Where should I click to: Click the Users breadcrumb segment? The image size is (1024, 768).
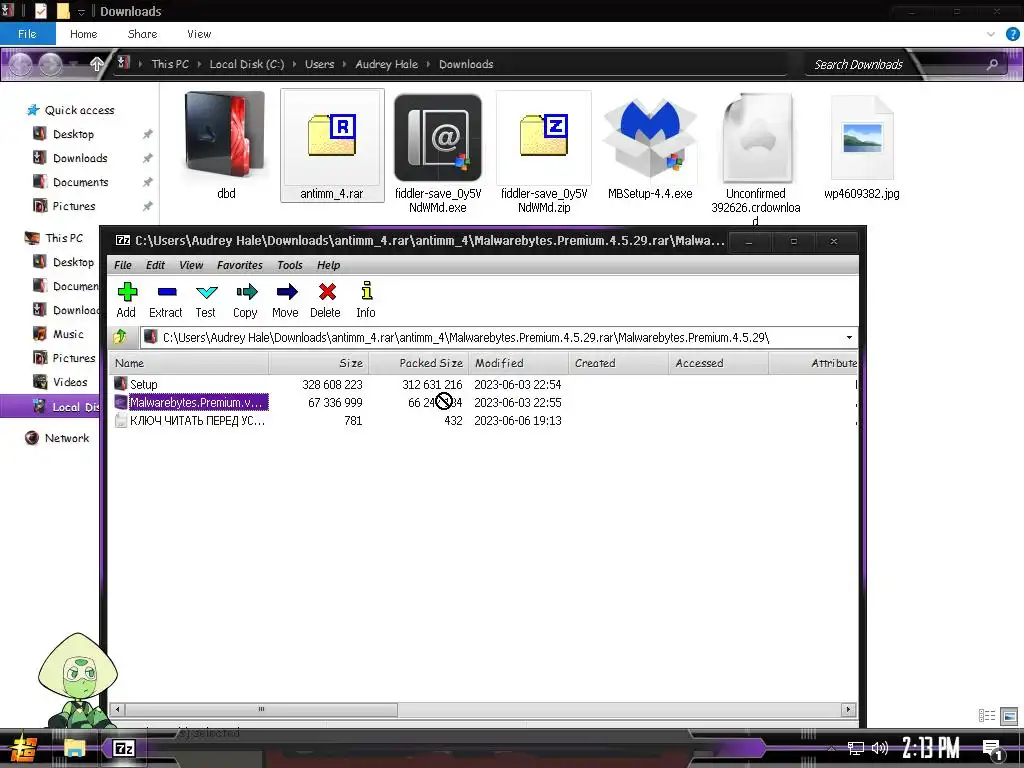[x=319, y=64]
